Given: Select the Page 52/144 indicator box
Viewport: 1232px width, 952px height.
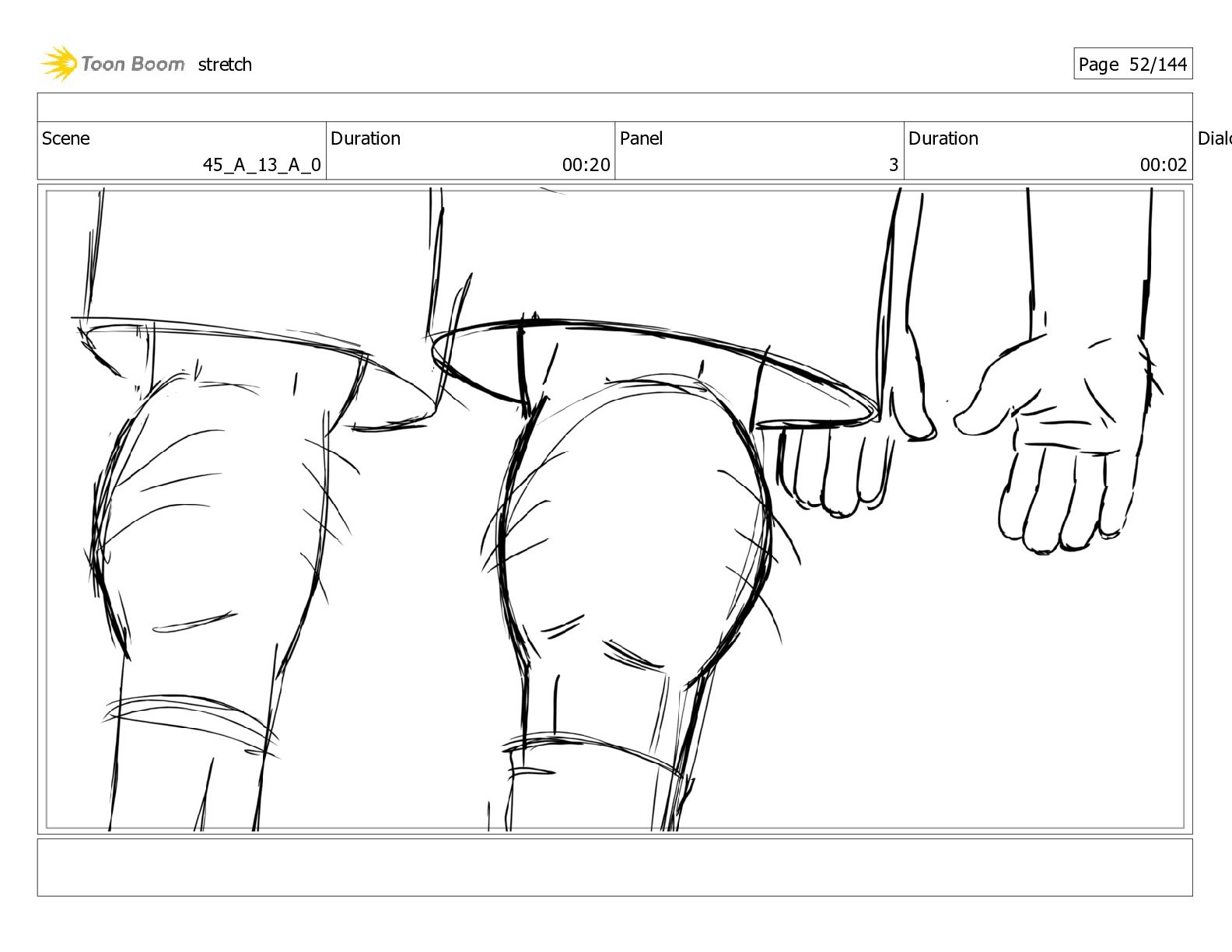Looking at the screenshot, I should tap(1132, 65).
